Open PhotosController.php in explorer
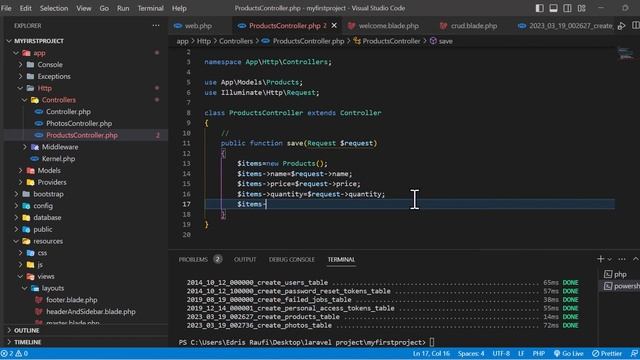 point(79,124)
